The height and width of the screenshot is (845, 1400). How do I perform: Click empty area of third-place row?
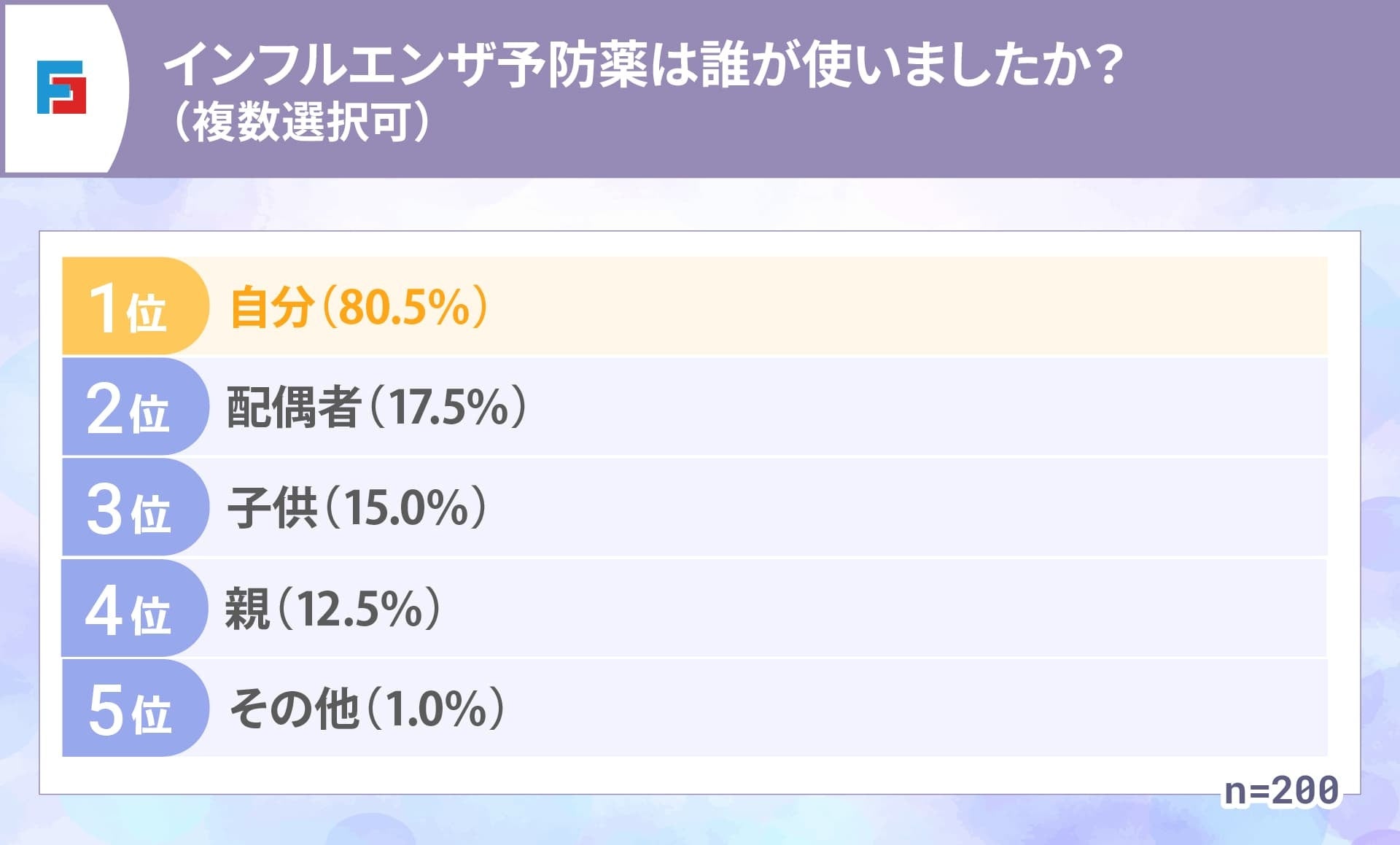(875, 507)
